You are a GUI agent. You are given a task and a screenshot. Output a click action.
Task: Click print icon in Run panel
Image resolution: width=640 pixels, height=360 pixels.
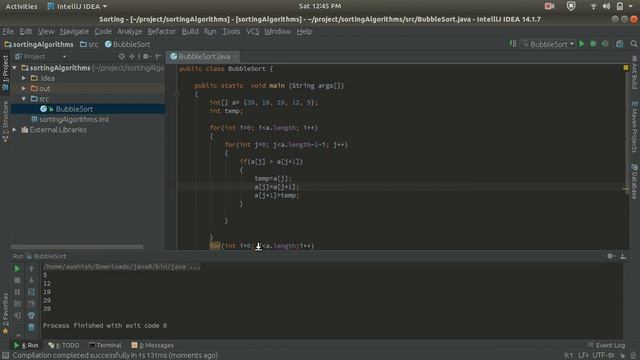31,316
